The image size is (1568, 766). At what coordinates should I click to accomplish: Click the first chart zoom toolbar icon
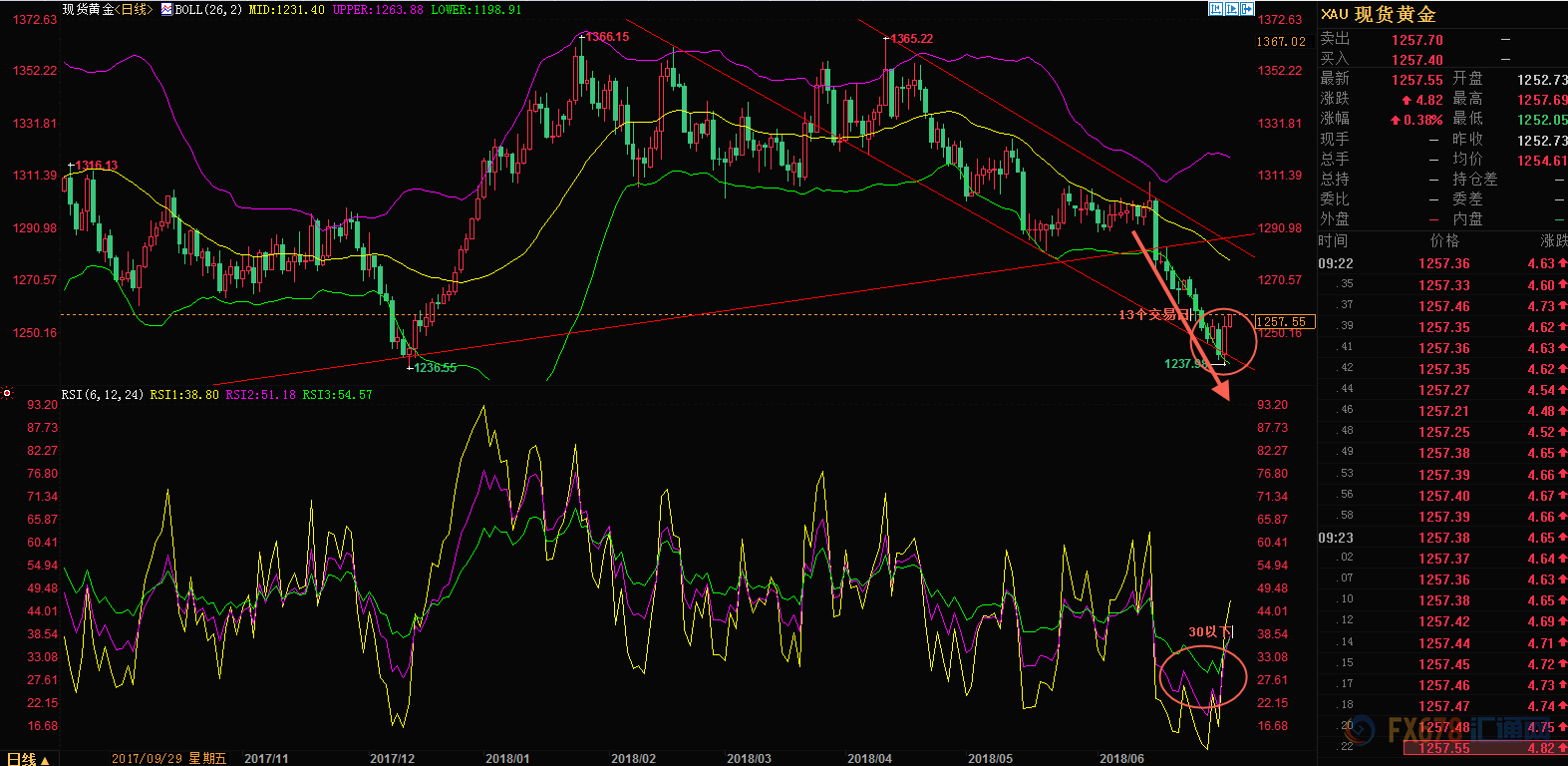pyautogui.click(x=1216, y=8)
